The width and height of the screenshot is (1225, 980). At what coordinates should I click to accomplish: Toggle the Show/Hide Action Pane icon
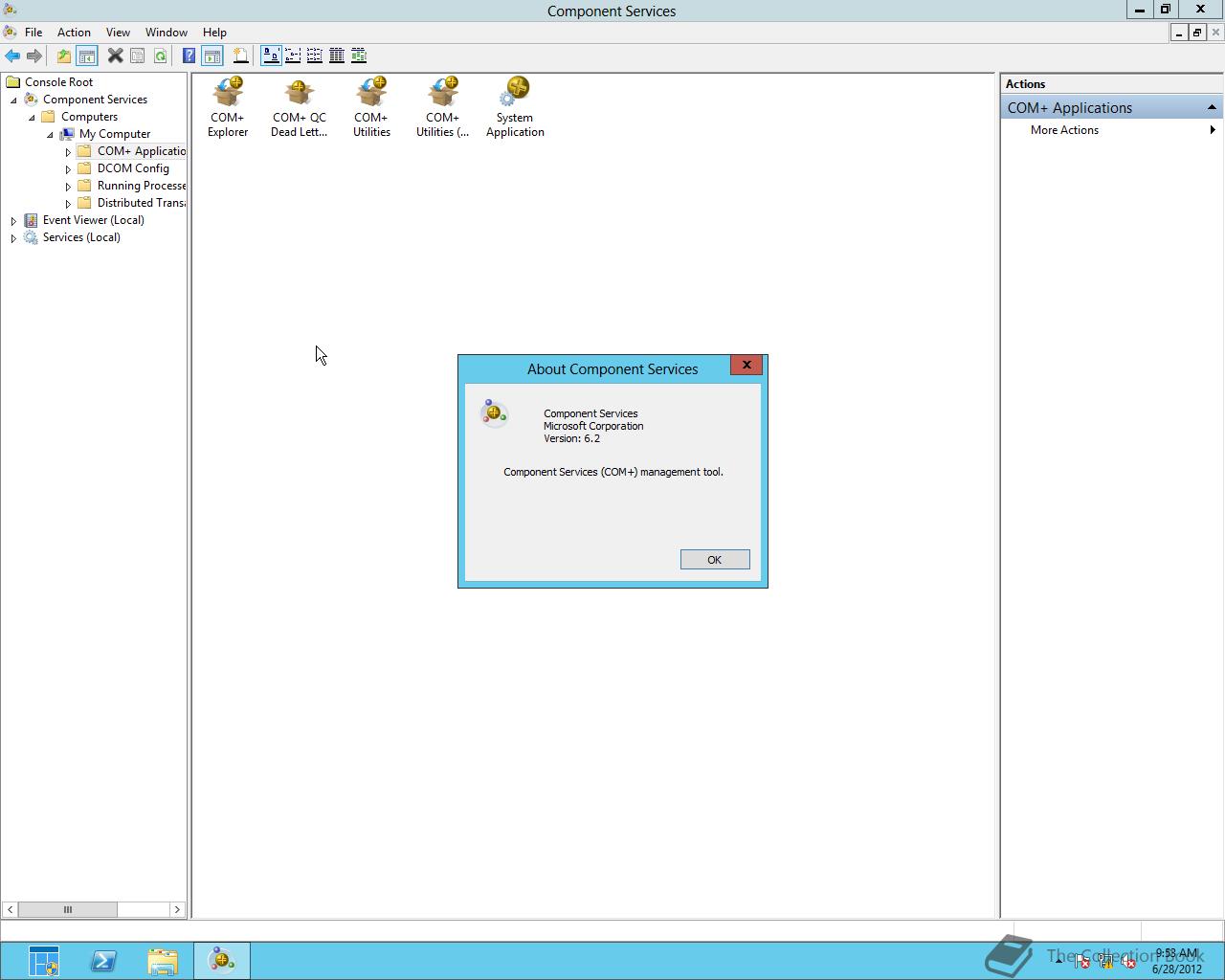click(x=212, y=56)
